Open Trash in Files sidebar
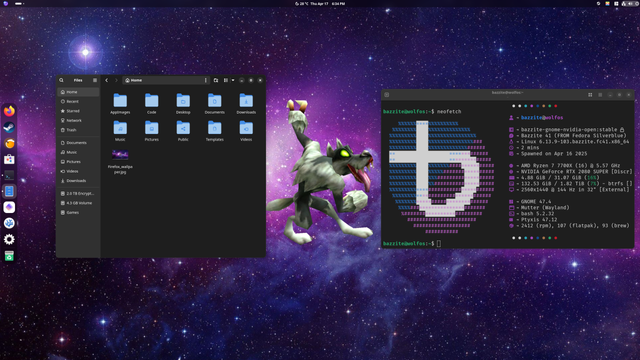The width and height of the screenshot is (640, 360). tap(78, 130)
